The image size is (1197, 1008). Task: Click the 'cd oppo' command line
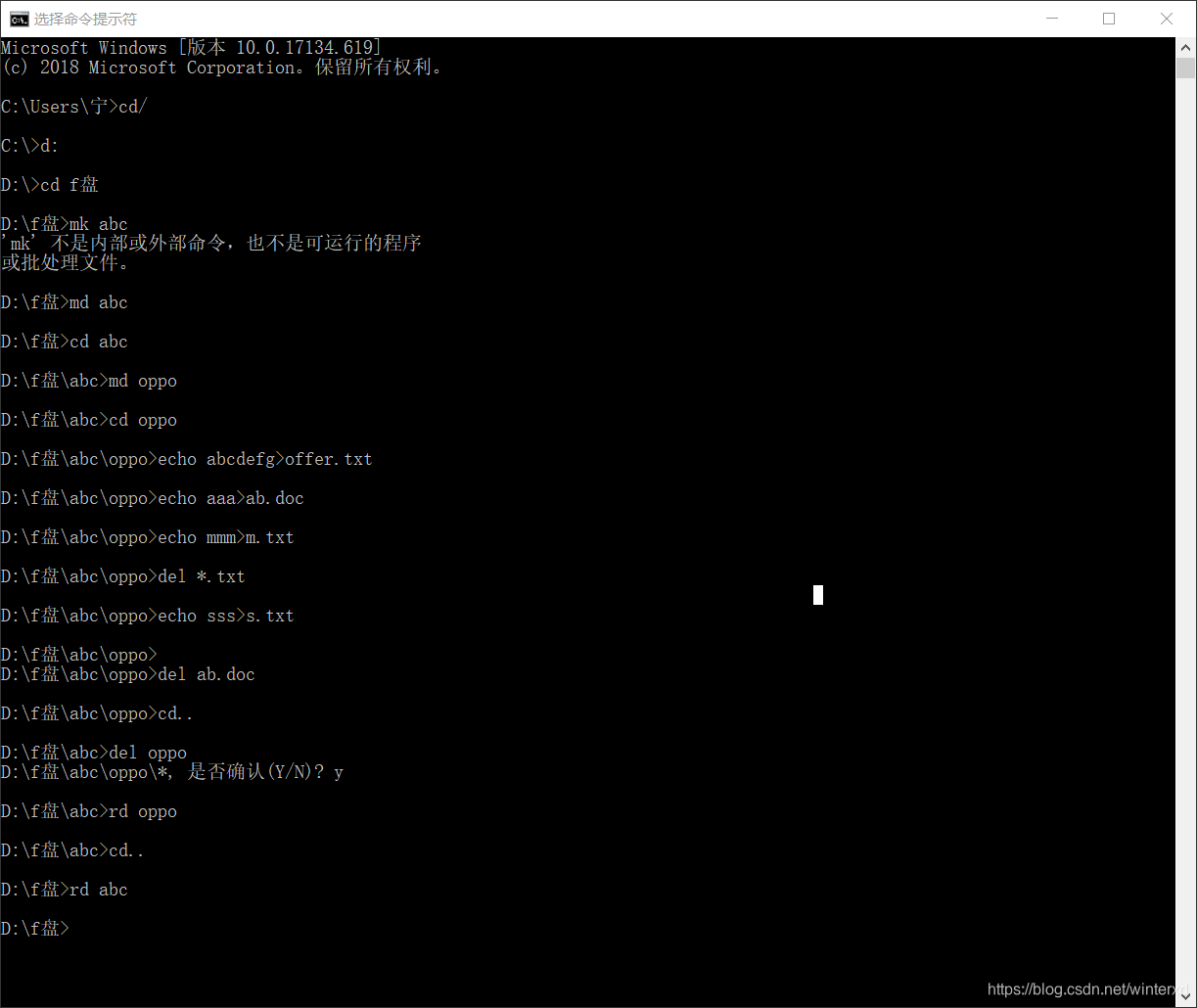click(x=89, y=420)
